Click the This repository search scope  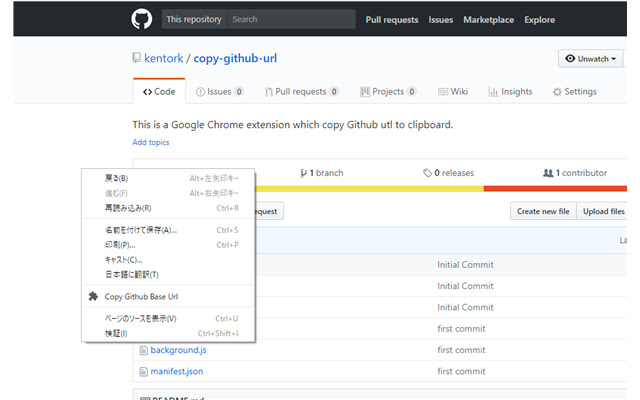(194, 19)
